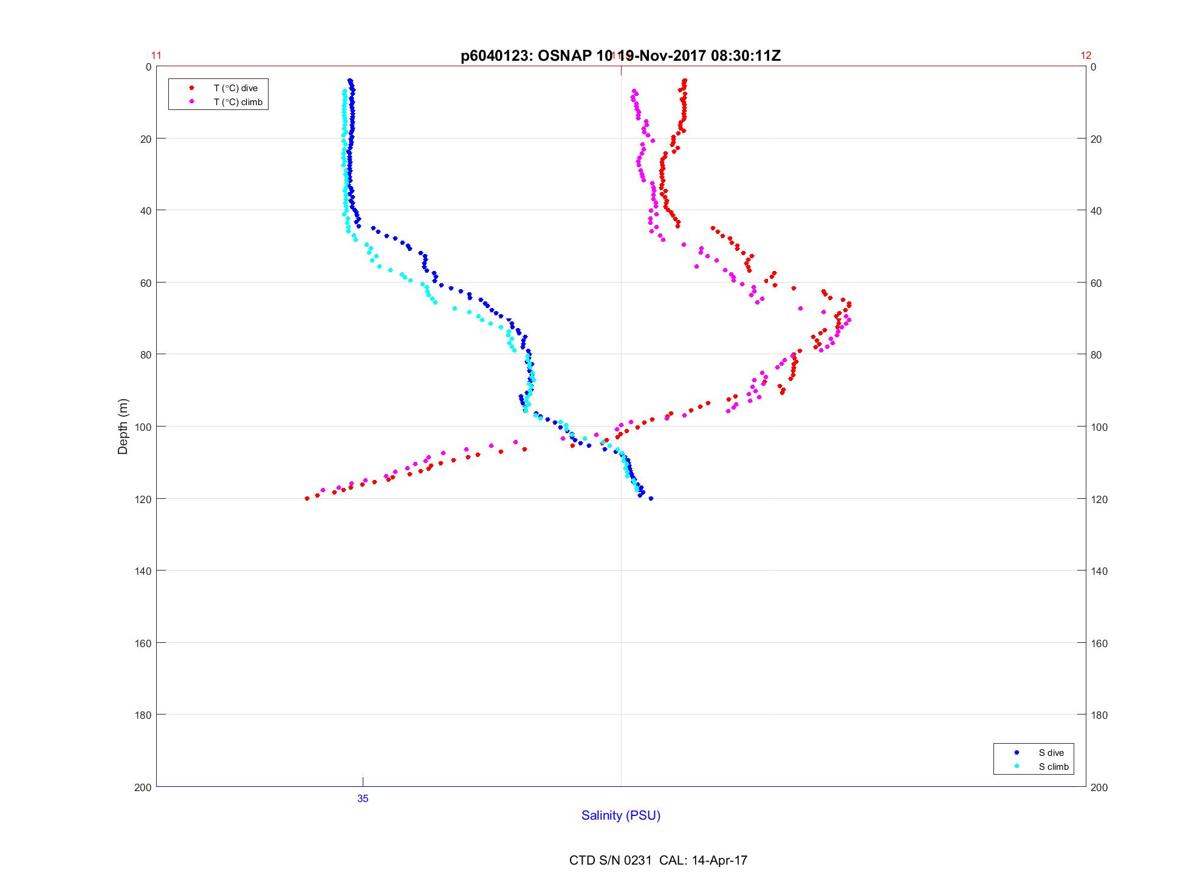This screenshot has width=1200, height=885.
Task: Click the '0' tick on the left depth axis
Action: click(148, 67)
